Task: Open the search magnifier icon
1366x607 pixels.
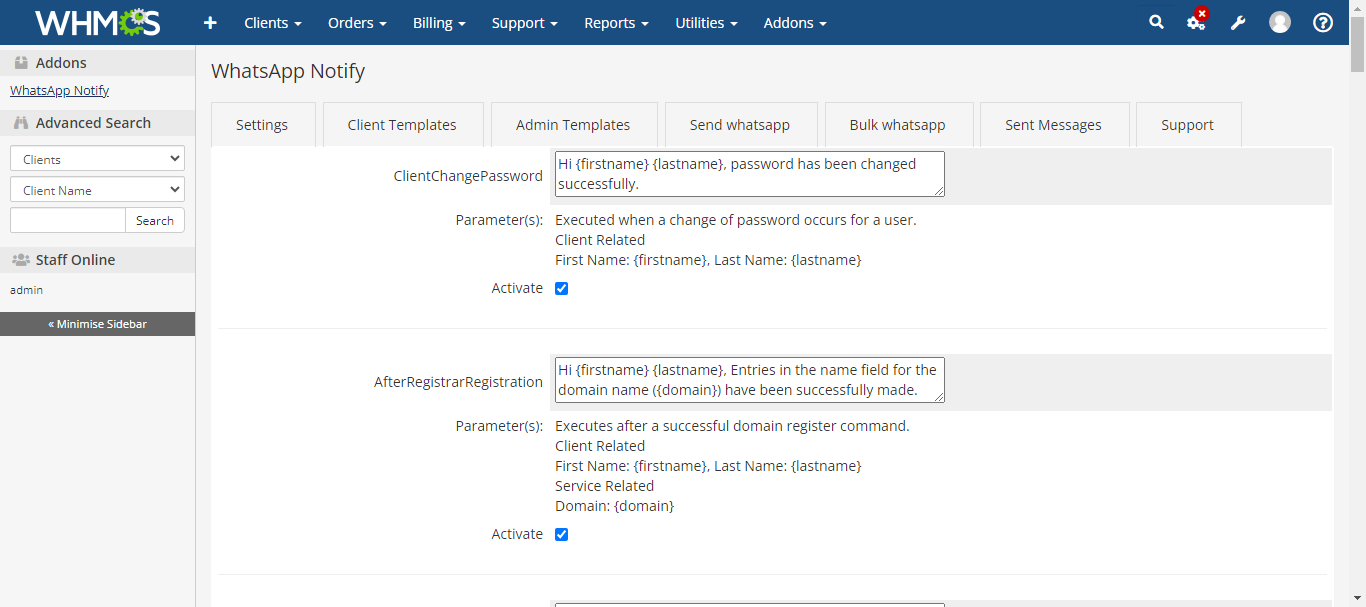Action: [1156, 22]
